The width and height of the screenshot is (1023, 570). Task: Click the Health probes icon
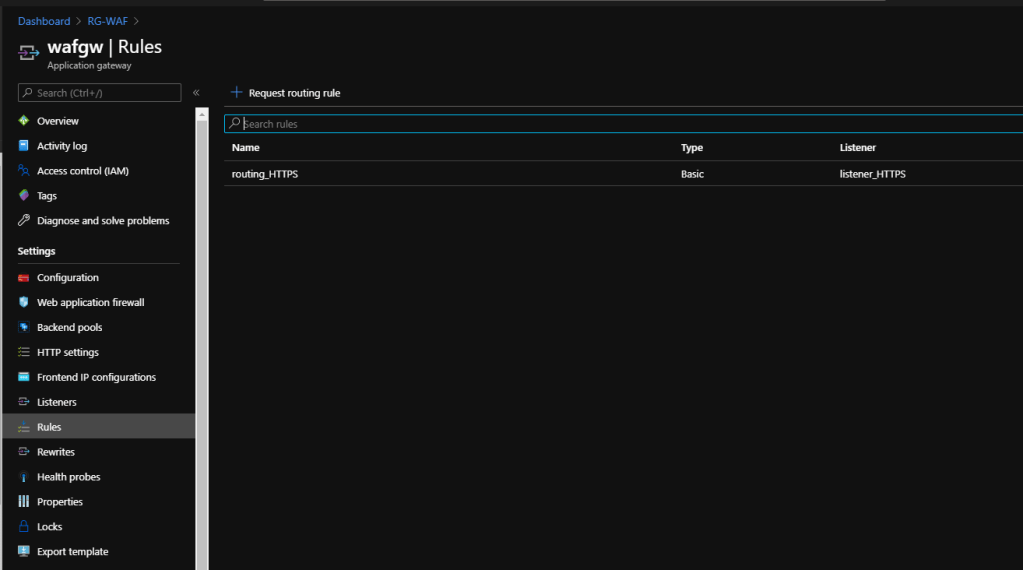pyautogui.click(x=24, y=477)
